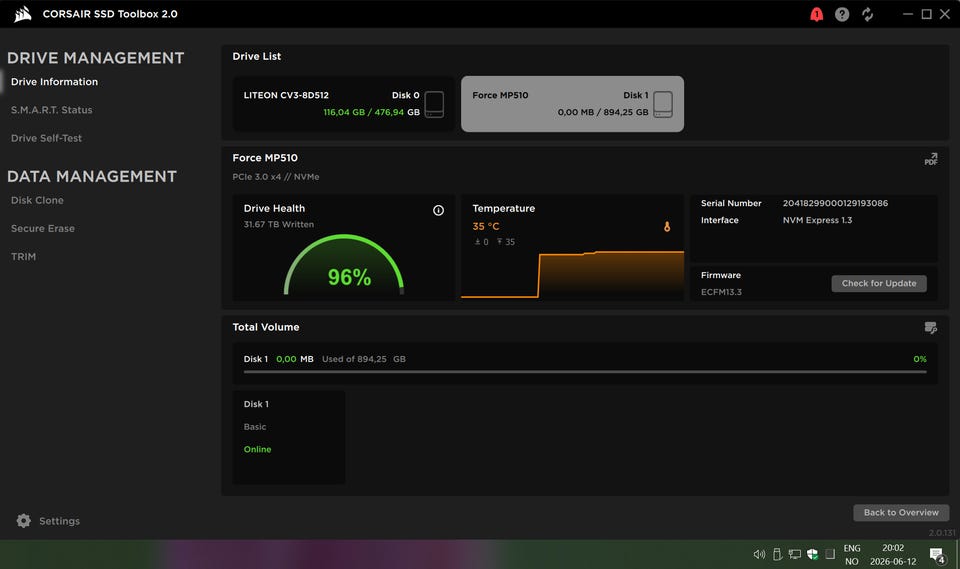Click the serial number 20418299000129193086
Image resolution: width=960 pixels, height=569 pixels.
click(835, 203)
